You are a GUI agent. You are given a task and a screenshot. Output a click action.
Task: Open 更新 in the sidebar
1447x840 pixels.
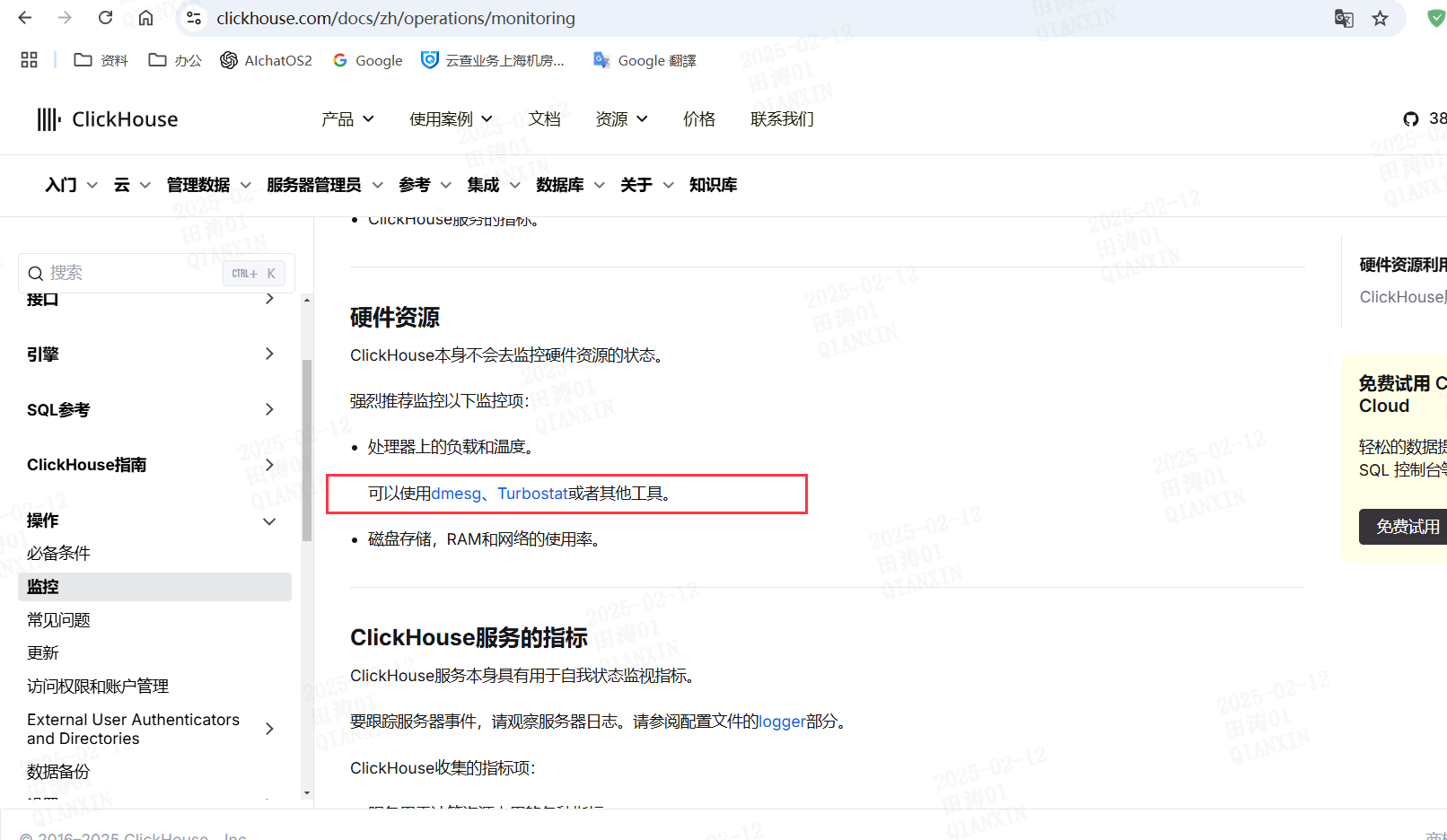42,653
